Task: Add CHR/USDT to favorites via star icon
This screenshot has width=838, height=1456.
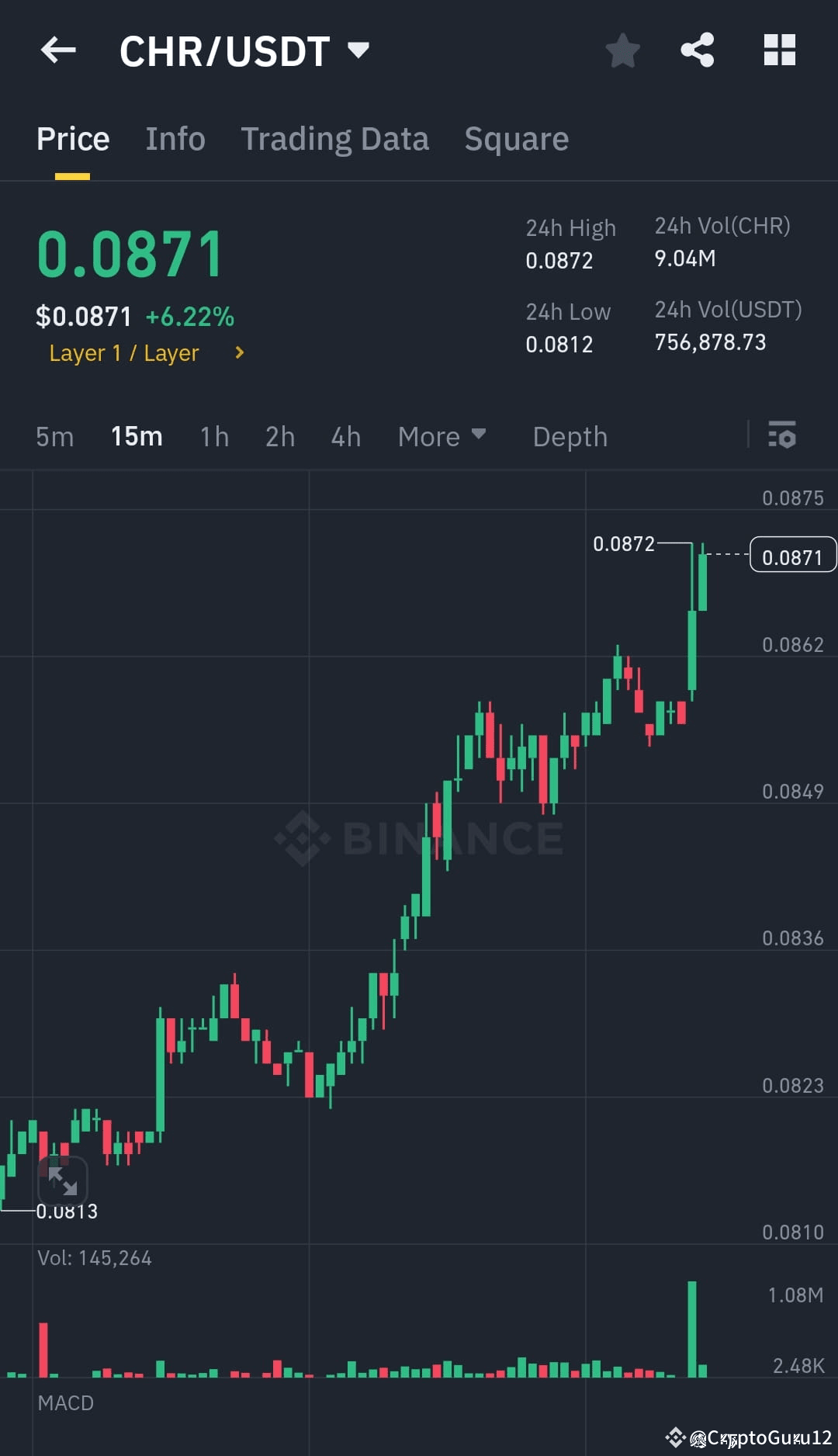Action: (622, 50)
